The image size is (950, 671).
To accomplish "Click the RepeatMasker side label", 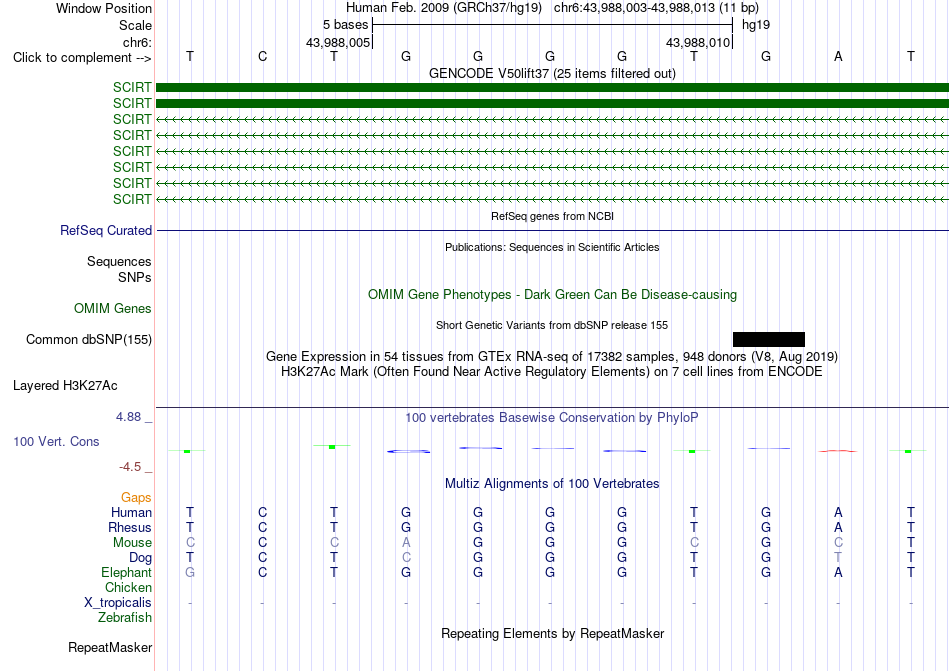I will pyautogui.click(x=110, y=647).
